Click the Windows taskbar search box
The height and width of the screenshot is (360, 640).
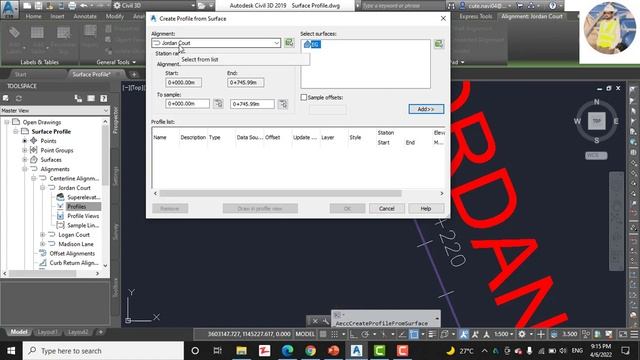click(103, 351)
